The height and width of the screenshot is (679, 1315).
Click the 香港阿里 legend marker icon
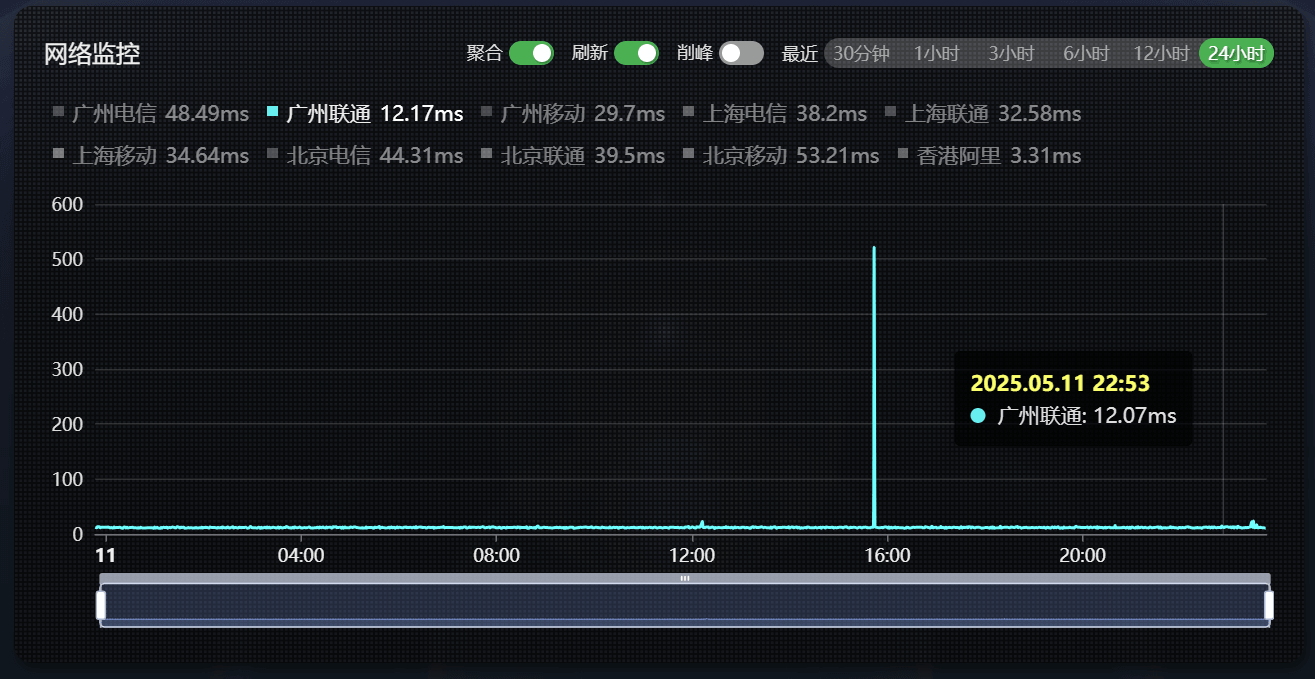click(x=904, y=154)
